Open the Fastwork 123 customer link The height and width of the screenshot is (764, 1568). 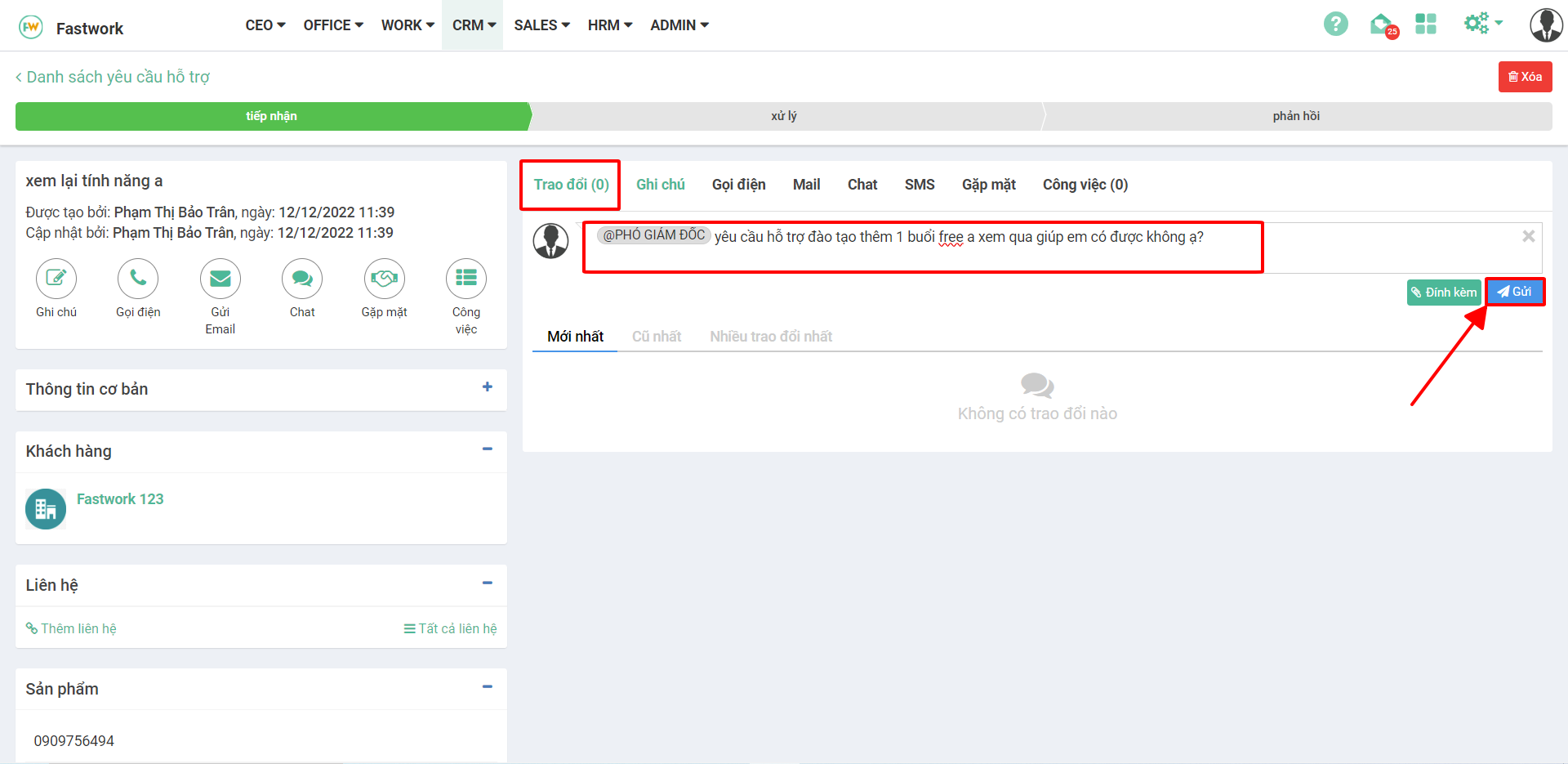(x=120, y=499)
